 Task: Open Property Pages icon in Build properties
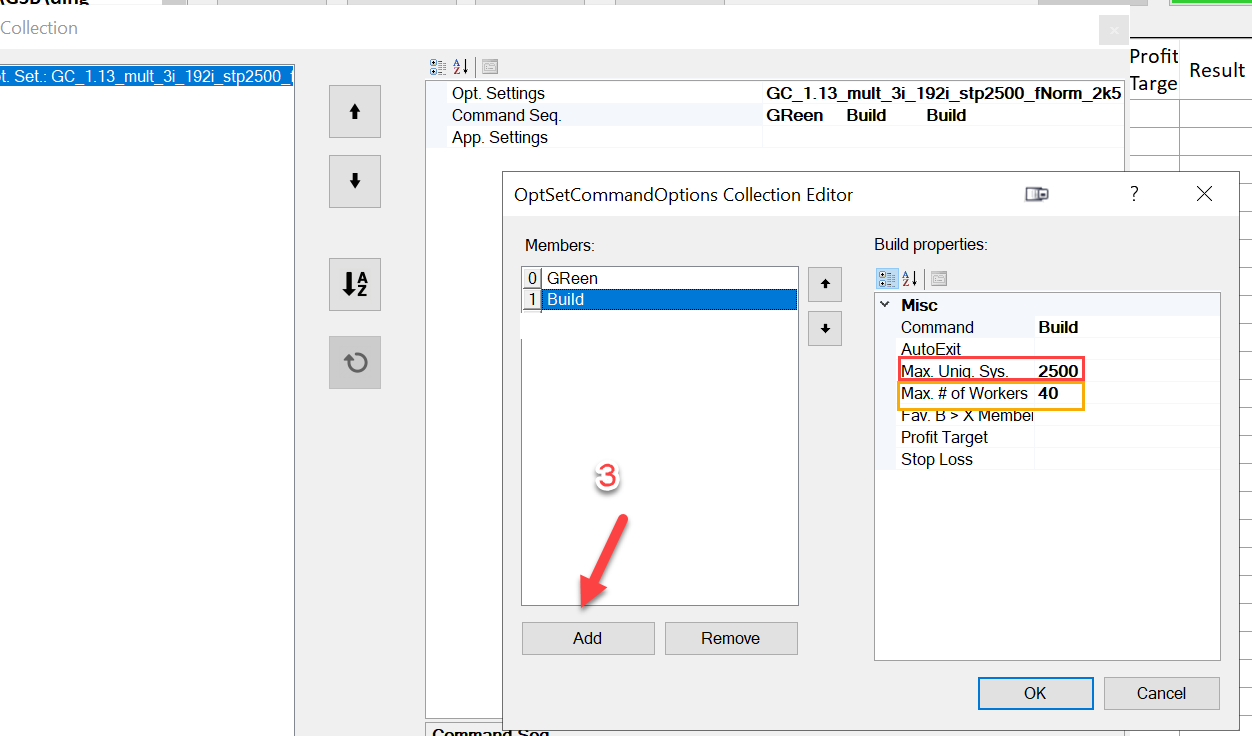point(938,279)
